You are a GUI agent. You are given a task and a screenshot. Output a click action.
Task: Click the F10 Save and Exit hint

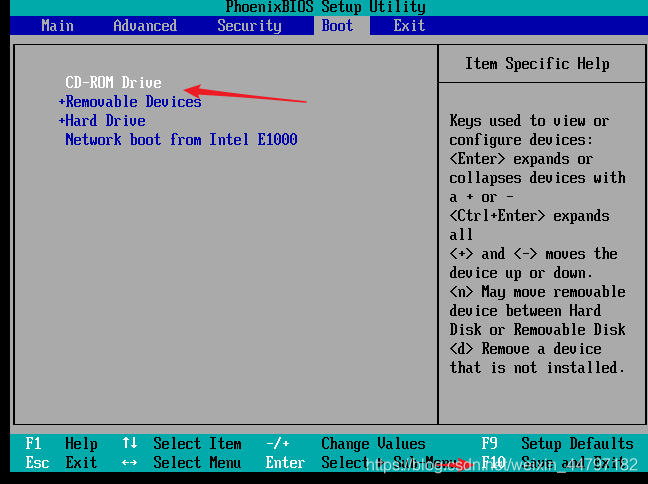pos(553,463)
